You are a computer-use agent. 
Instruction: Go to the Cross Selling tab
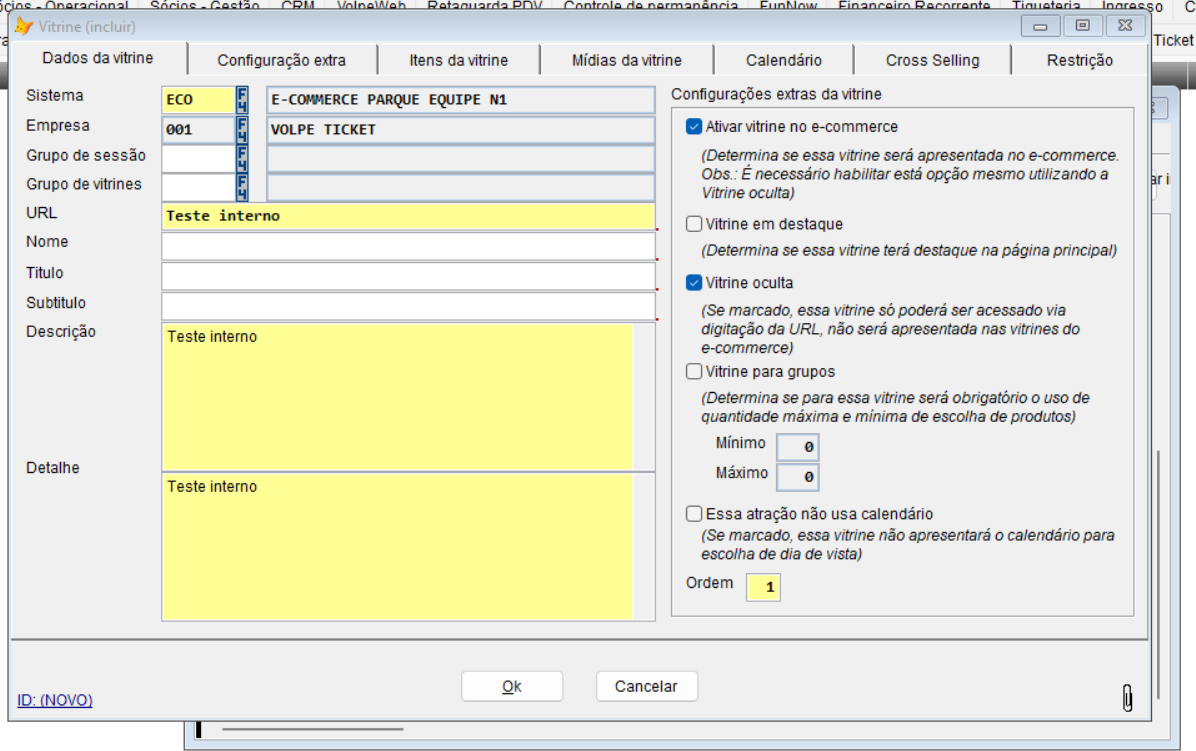[932, 60]
